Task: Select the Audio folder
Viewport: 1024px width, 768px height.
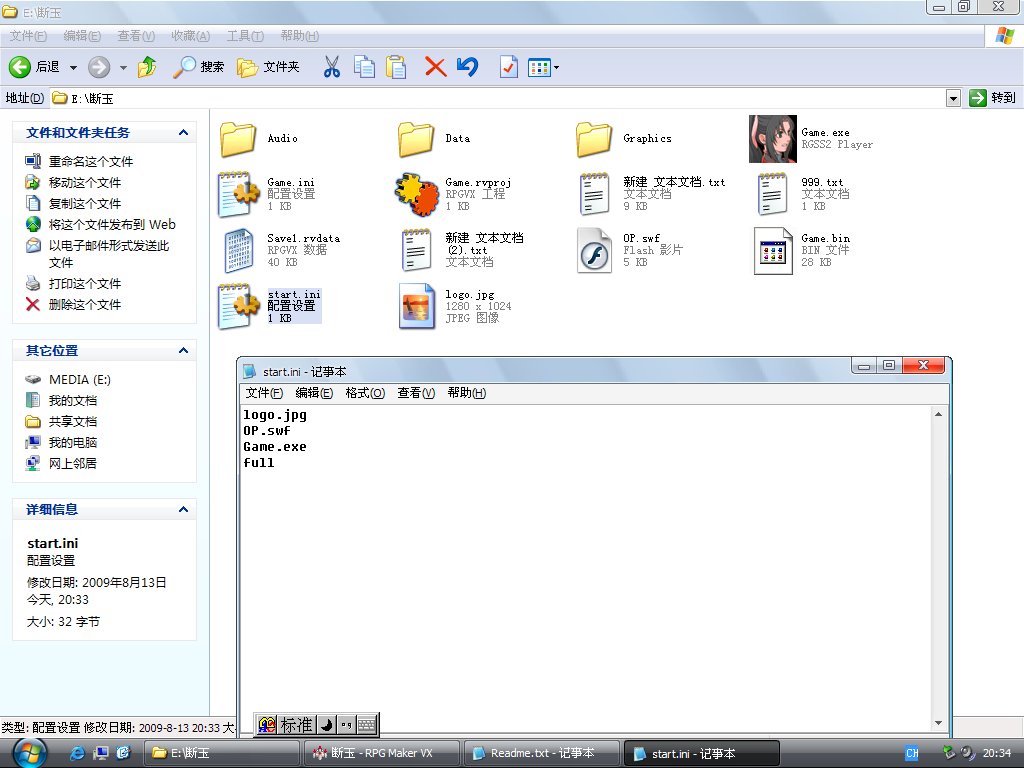Action: 238,138
